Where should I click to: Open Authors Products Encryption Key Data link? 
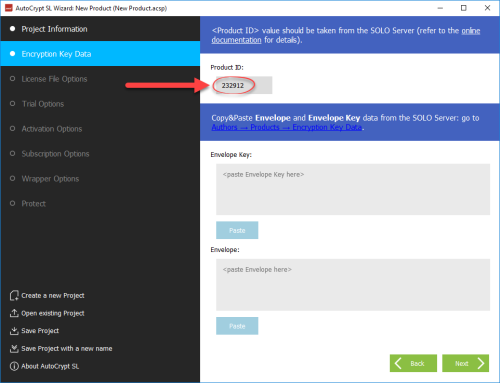click(x=287, y=127)
